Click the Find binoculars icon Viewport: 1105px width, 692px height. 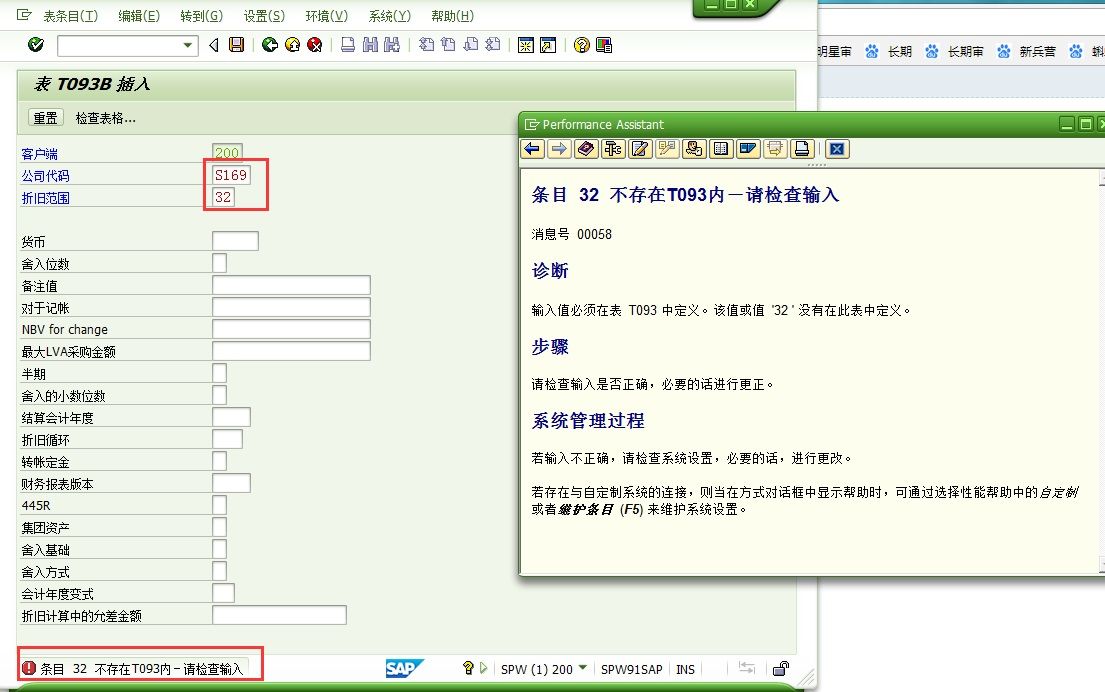[370, 45]
